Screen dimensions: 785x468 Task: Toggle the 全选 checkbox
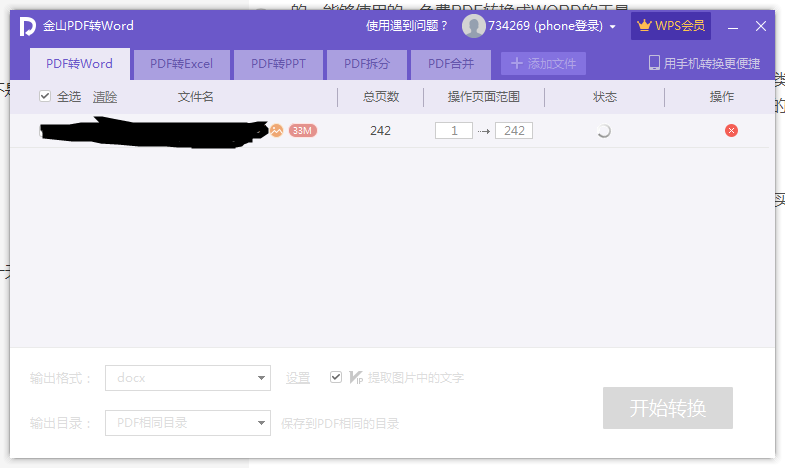coord(45,96)
